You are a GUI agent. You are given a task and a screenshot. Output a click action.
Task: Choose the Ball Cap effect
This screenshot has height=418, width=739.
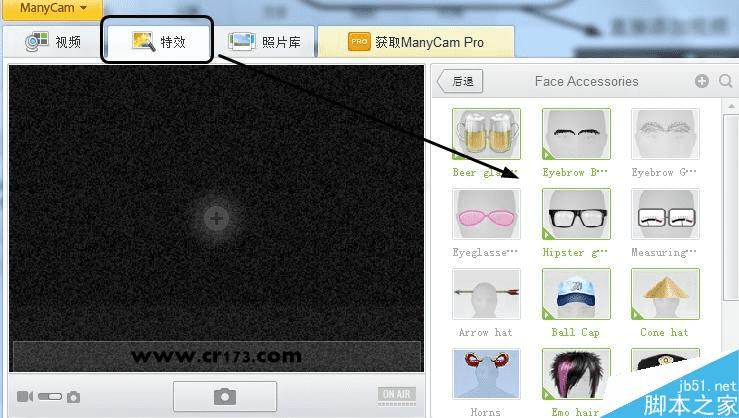(576, 294)
